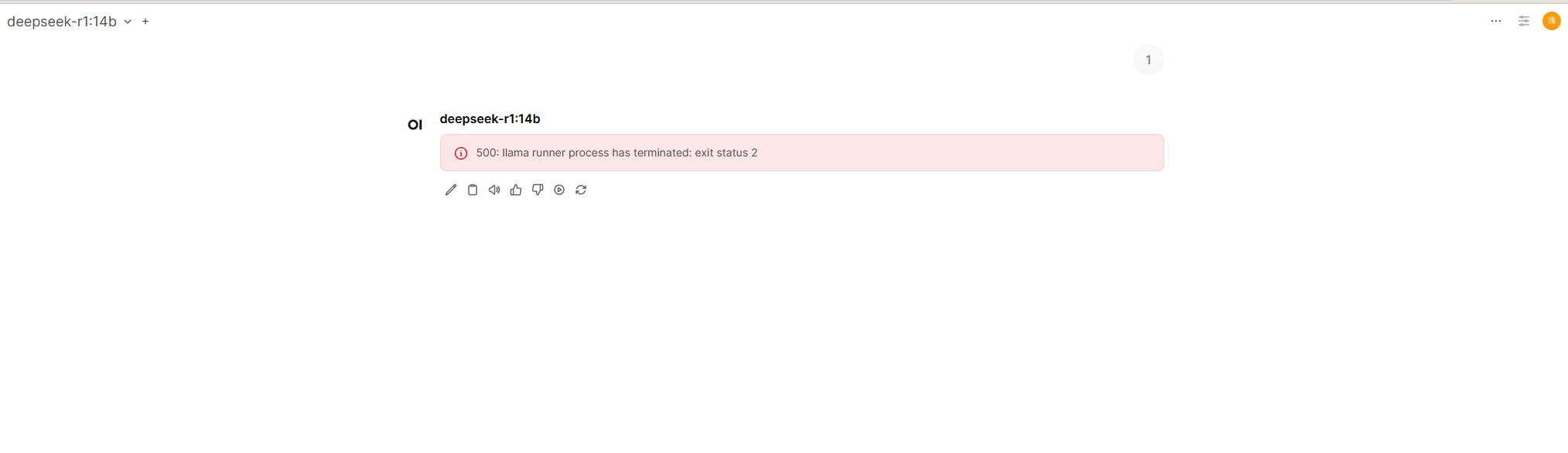1568x453 pixels.
Task: Regenerate the response with the circular arrows icon
Action: click(x=581, y=190)
